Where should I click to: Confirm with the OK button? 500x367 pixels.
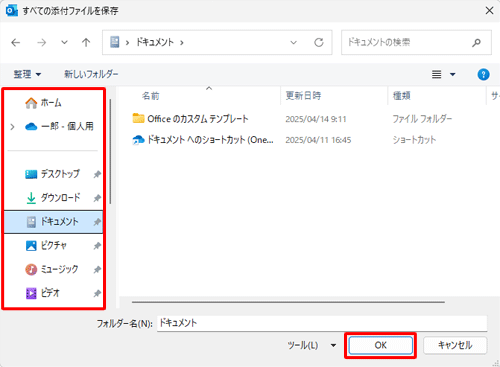coord(380,345)
